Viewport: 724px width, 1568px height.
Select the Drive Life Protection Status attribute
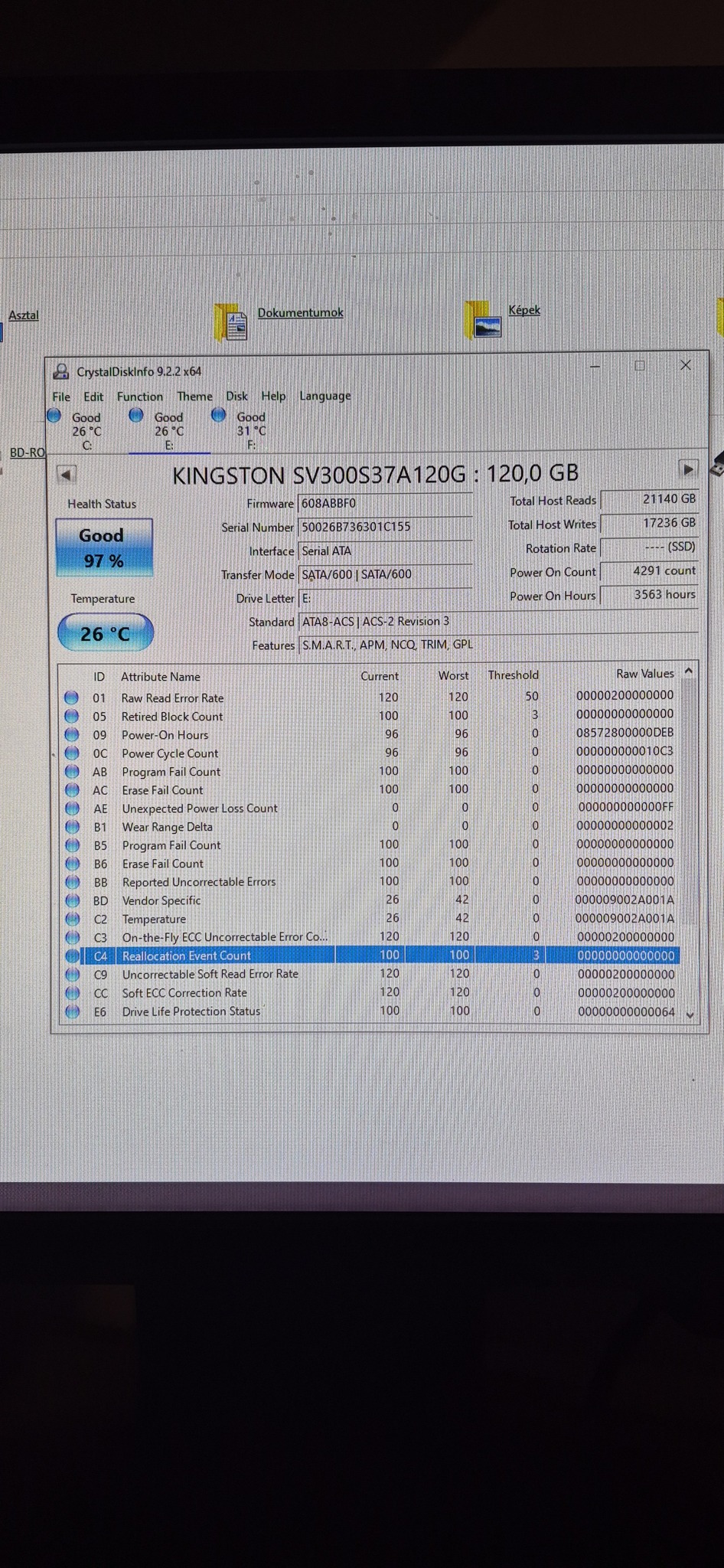[x=191, y=1011]
